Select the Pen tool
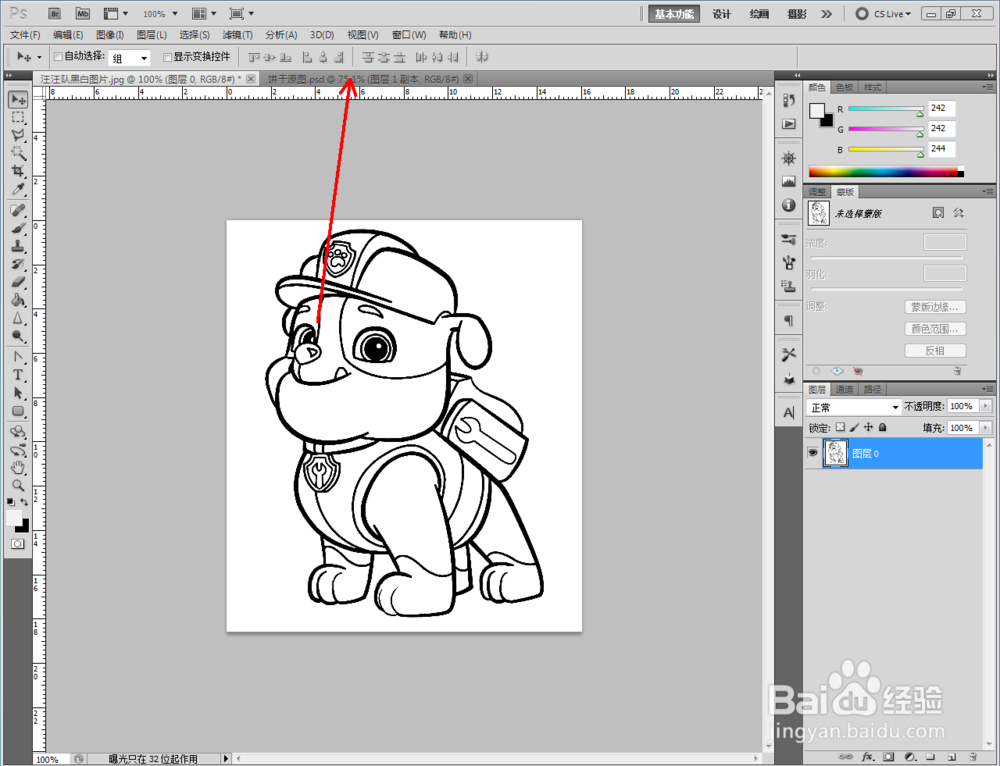 [x=18, y=357]
